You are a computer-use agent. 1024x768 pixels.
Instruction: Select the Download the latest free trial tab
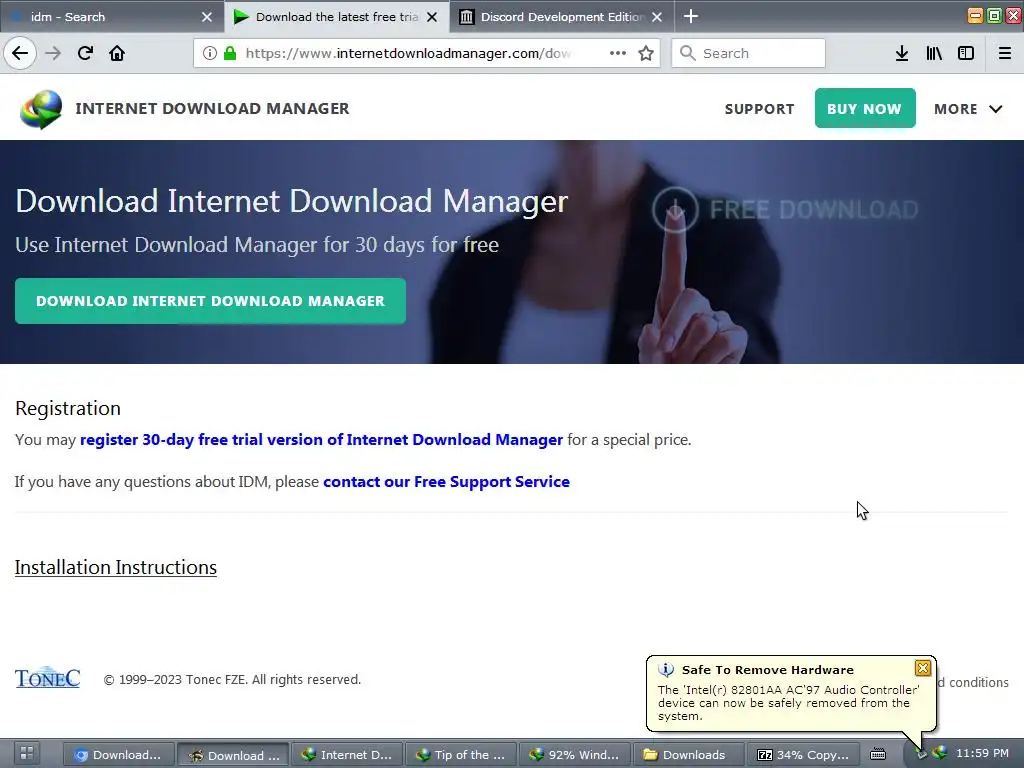336,17
